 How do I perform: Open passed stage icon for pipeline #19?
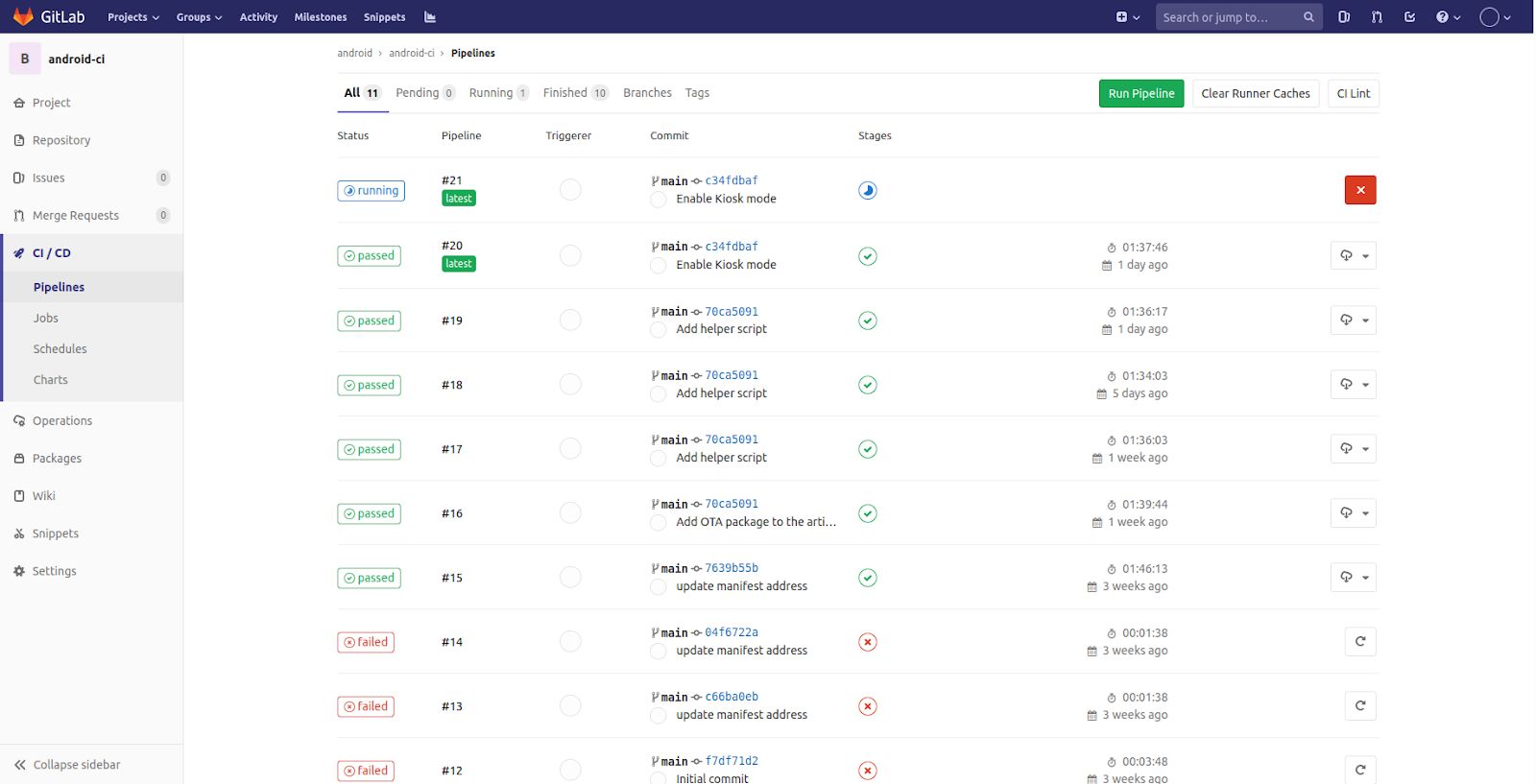tap(868, 321)
